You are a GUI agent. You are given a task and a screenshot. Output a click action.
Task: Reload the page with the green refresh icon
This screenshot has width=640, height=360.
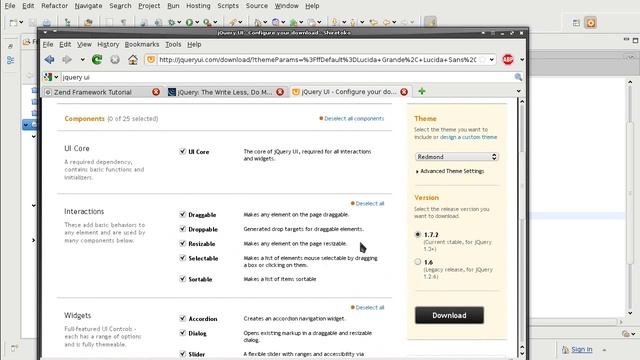(x=97, y=60)
